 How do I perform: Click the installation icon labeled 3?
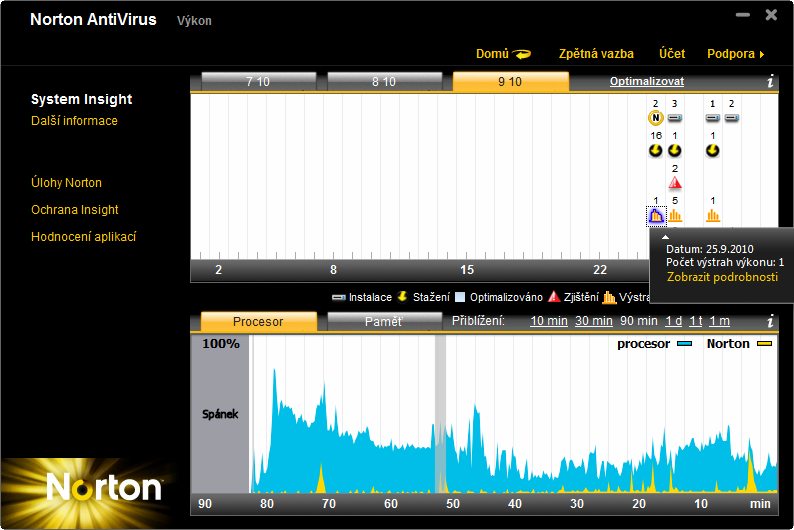(x=674, y=118)
